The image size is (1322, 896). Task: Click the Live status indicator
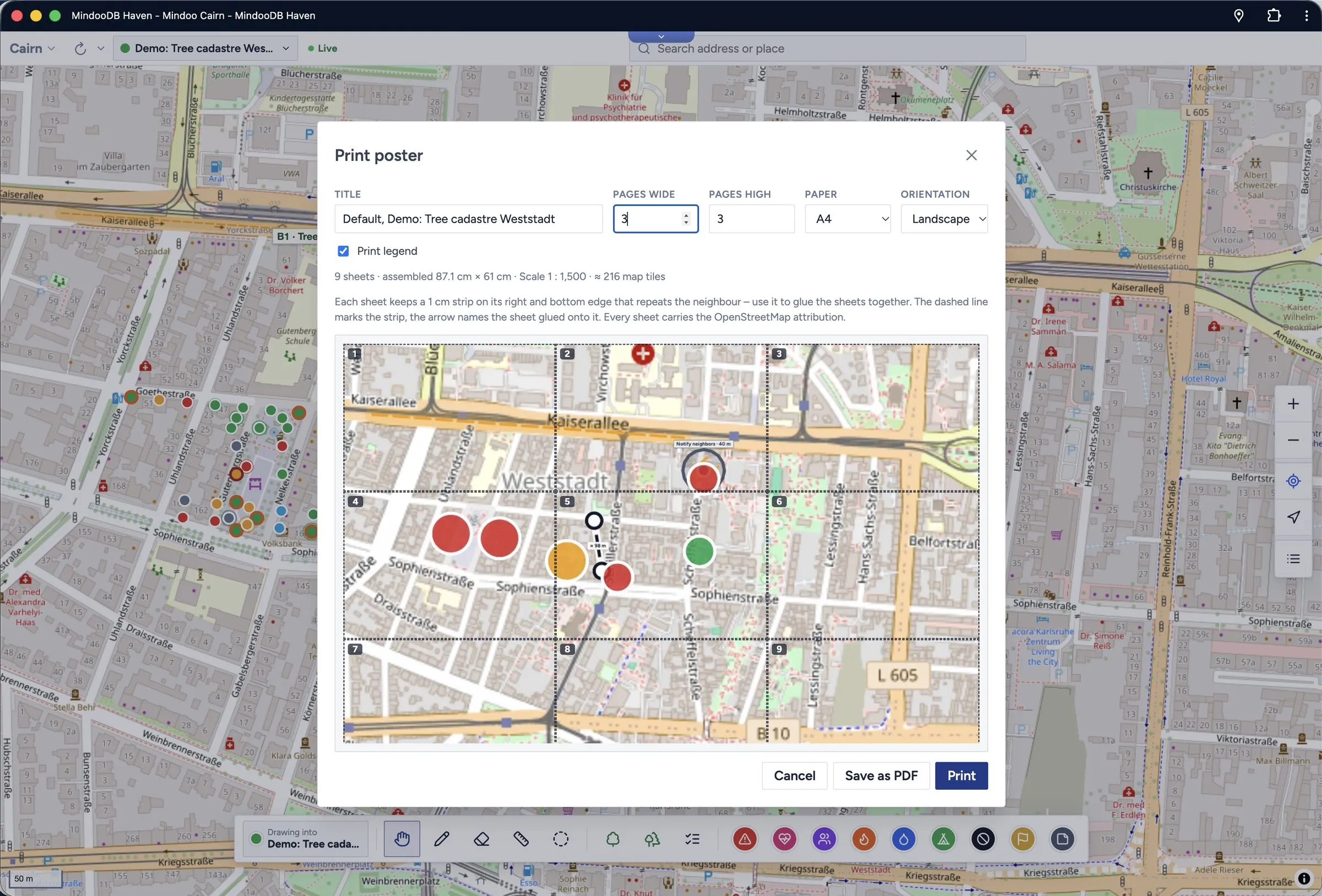[323, 48]
